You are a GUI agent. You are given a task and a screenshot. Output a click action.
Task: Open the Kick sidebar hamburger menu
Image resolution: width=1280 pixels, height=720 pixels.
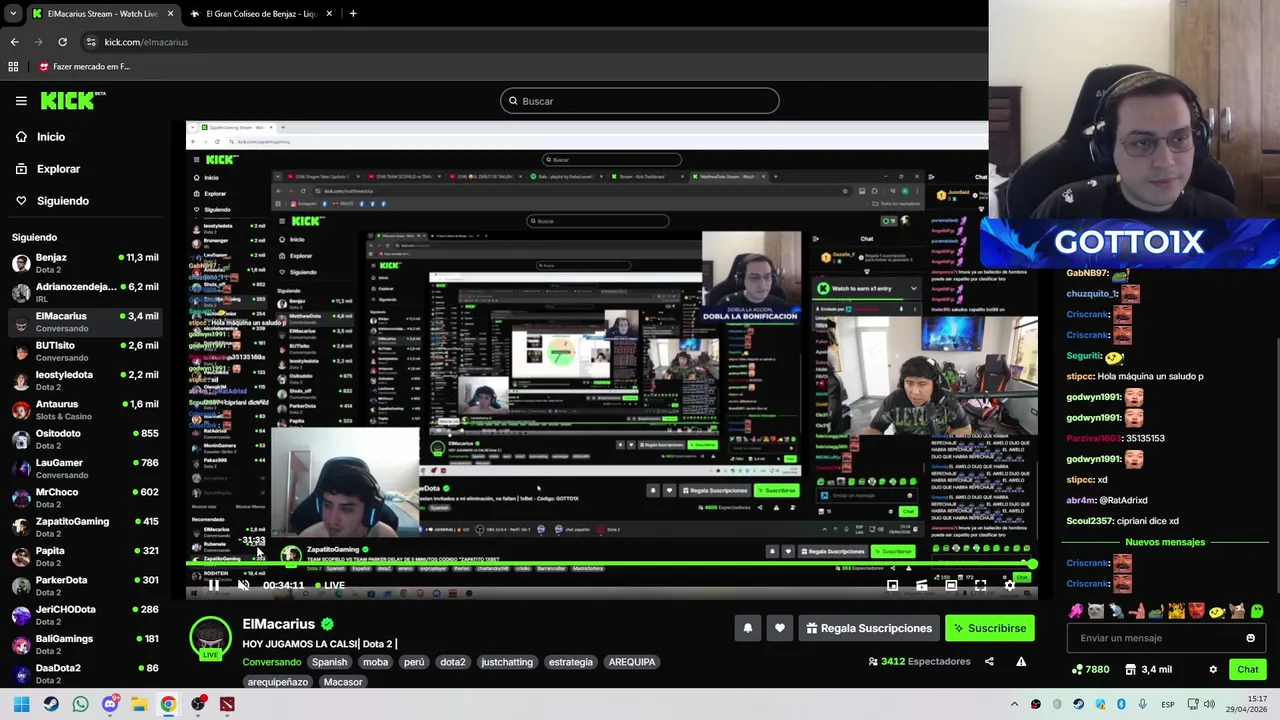[x=21, y=101]
